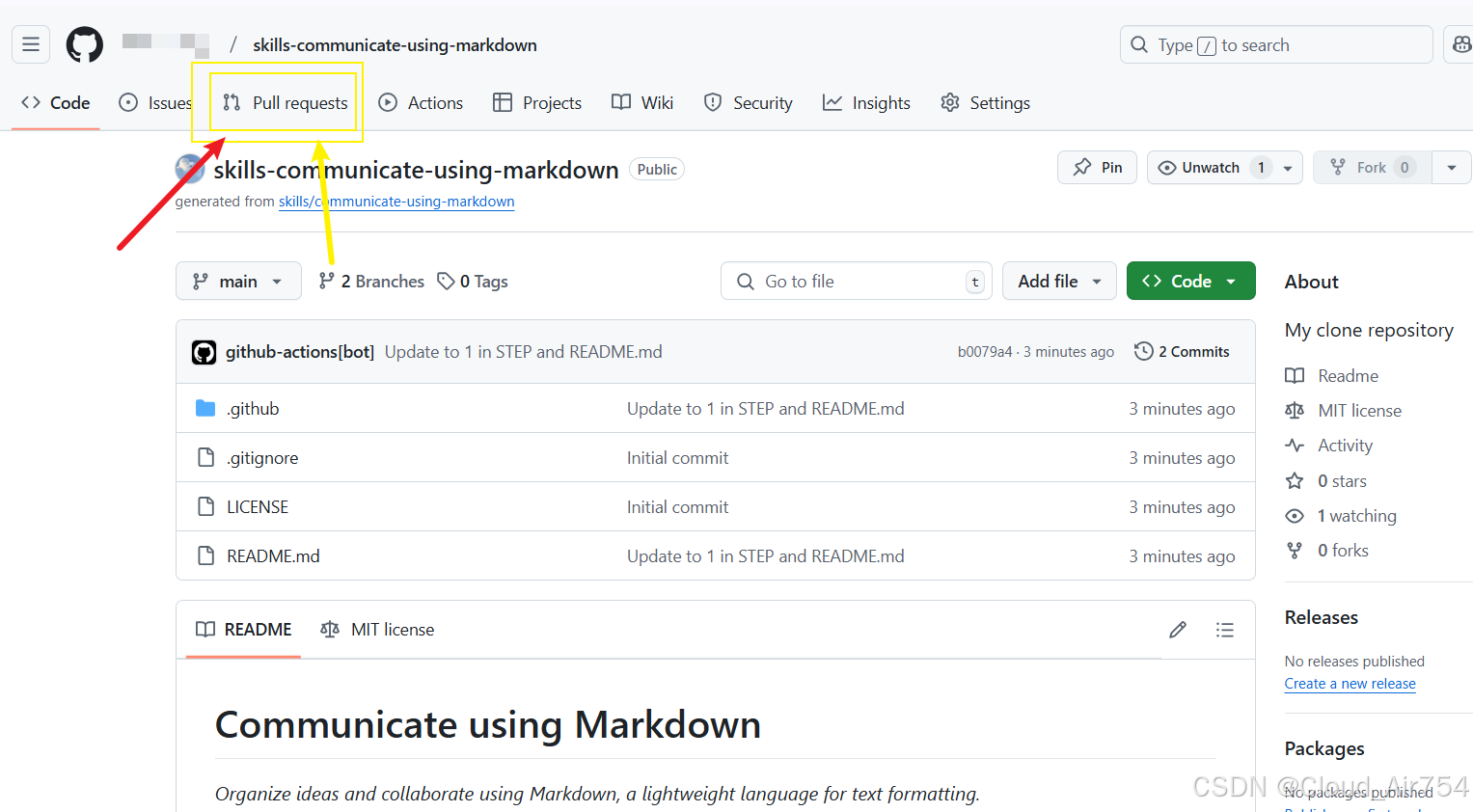Open the skills/communicate-using-markdown template link
Viewport: 1473px width, 812px height.
point(396,202)
